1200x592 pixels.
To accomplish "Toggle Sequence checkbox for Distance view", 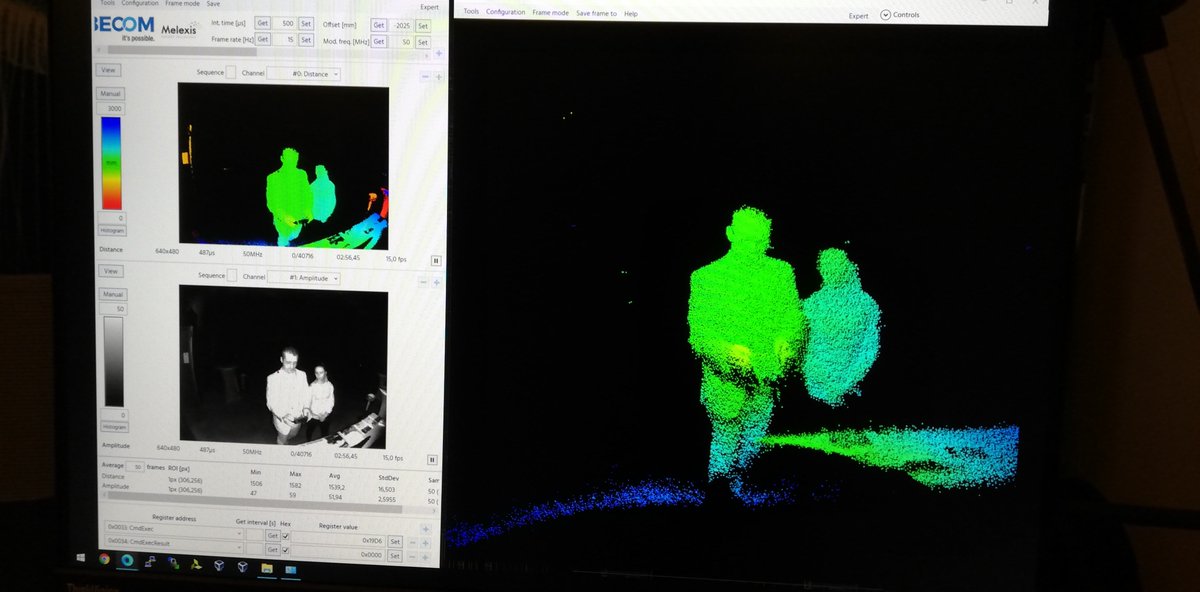I will pos(231,72).
